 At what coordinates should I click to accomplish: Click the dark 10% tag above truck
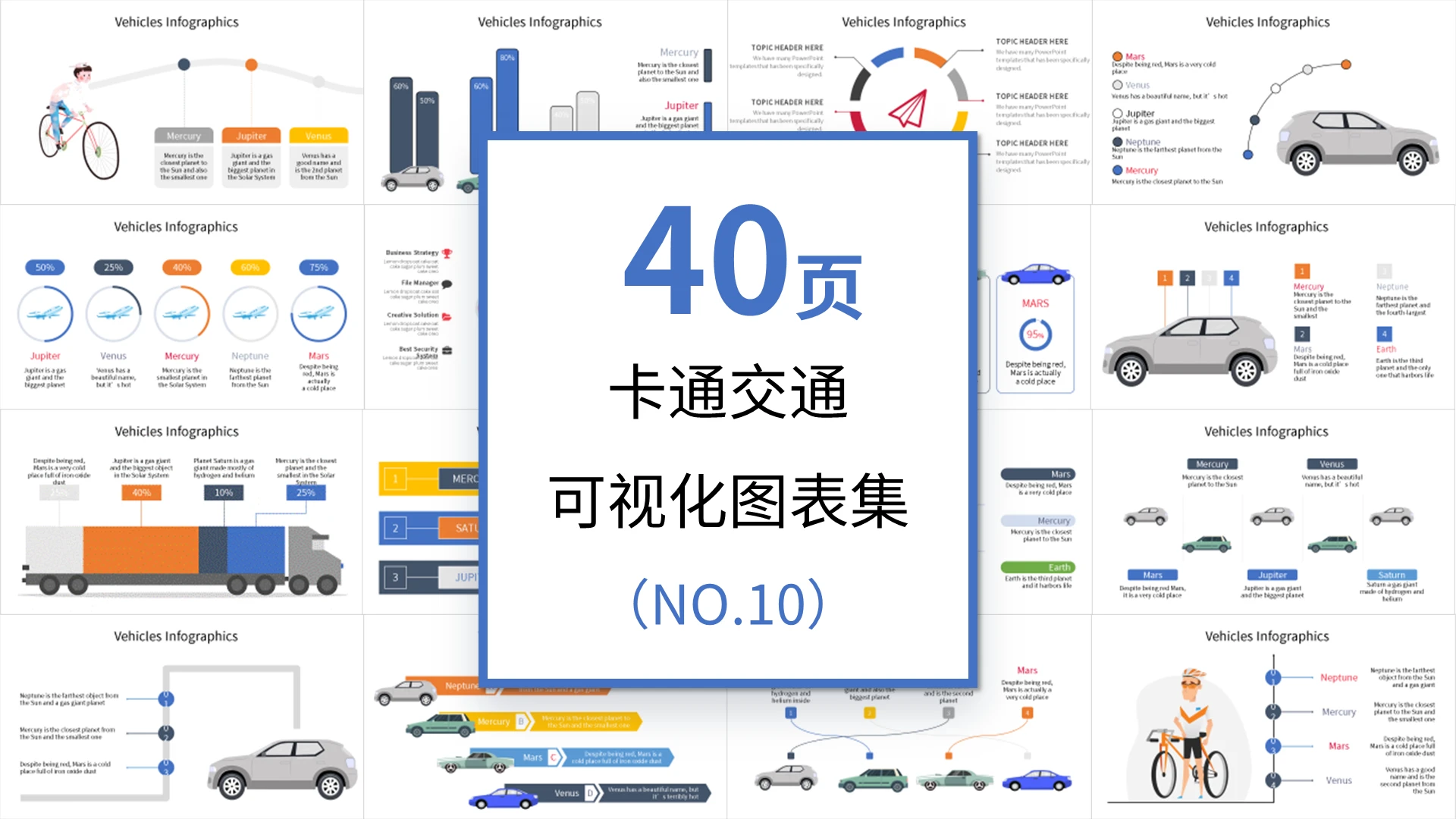224,493
